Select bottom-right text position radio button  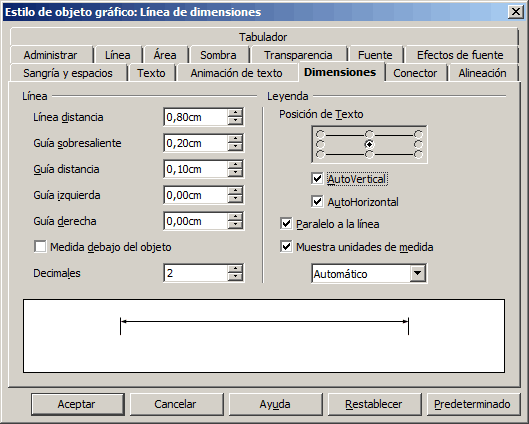tap(418, 154)
